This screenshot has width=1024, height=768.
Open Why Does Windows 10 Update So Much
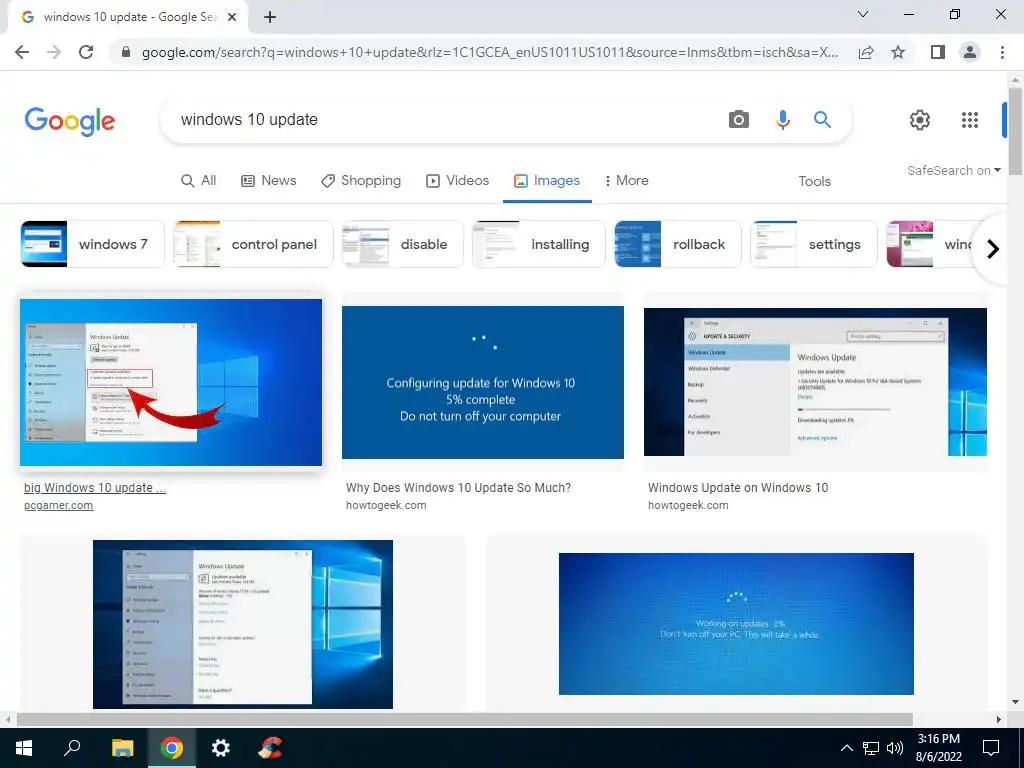click(458, 487)
